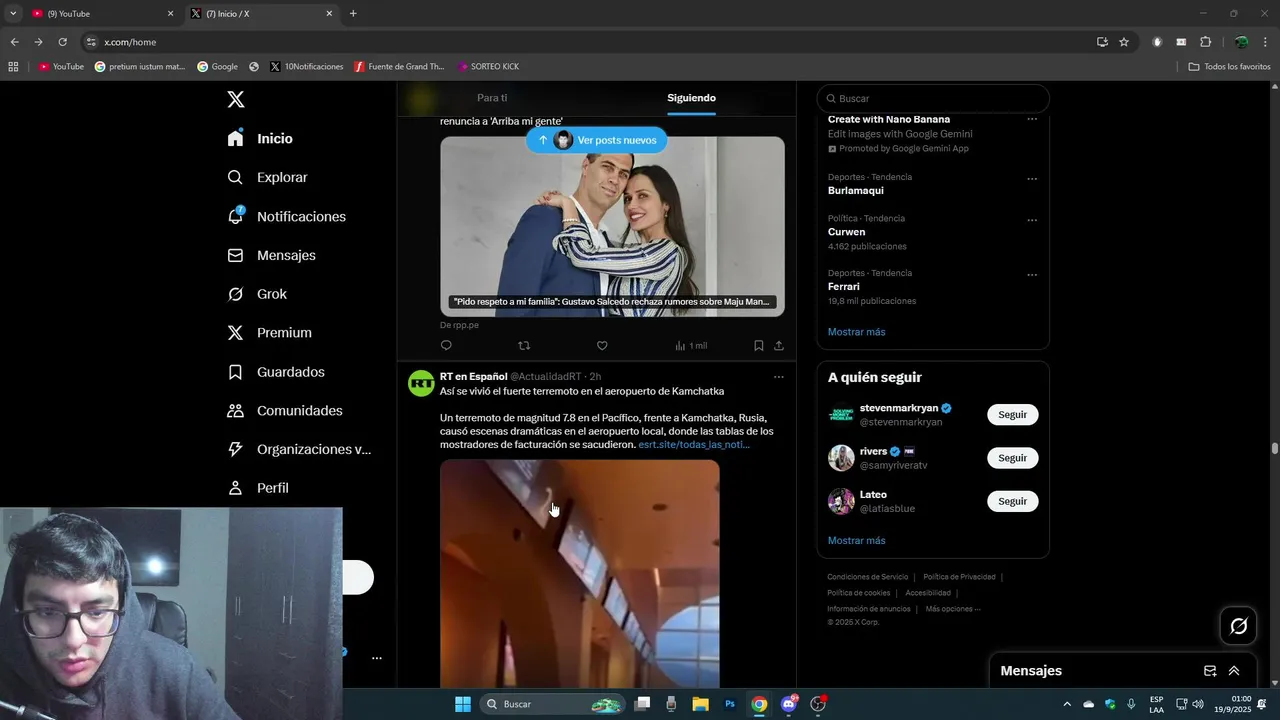Follow rivers (@samyriveratv)

[x=1012, y=458]
